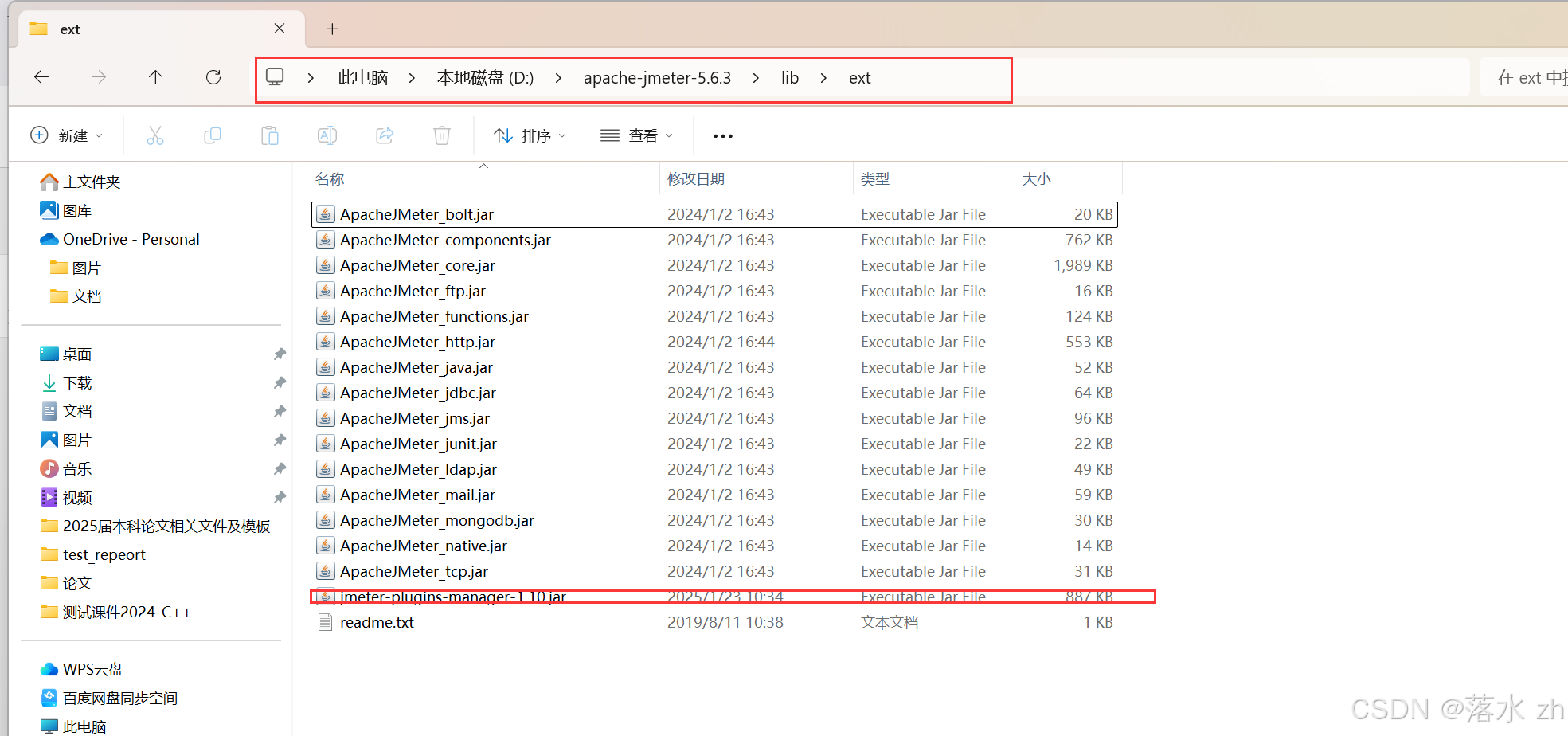Select file ApacheJMeter_mongodb.jar

[714, 520]
